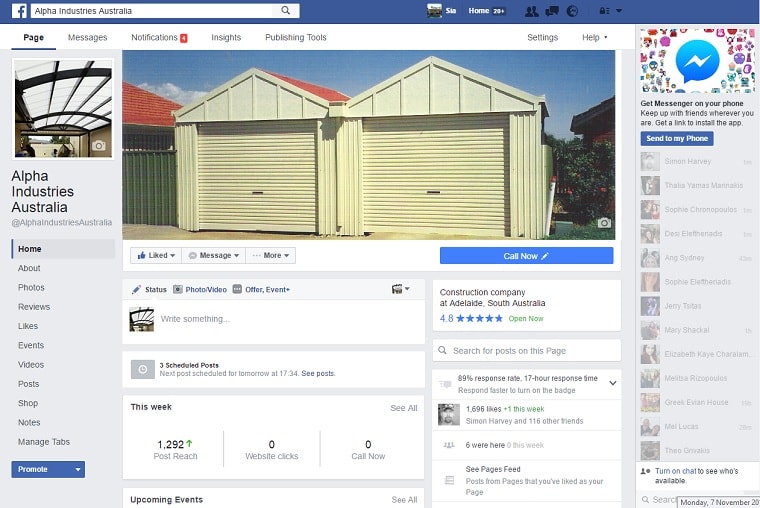Select Reviews in the left sidebar
This screenshot has height=508, width=760.
click(x=33, y=307)
